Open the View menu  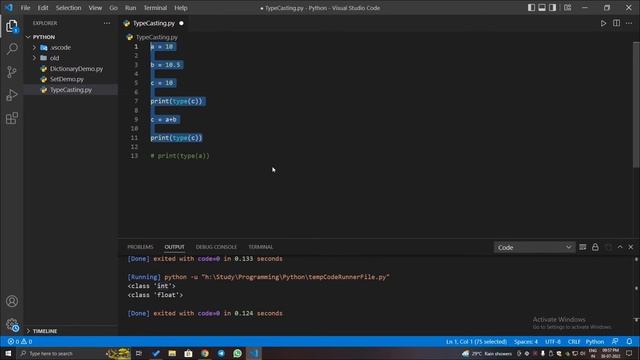pos(95,8)
